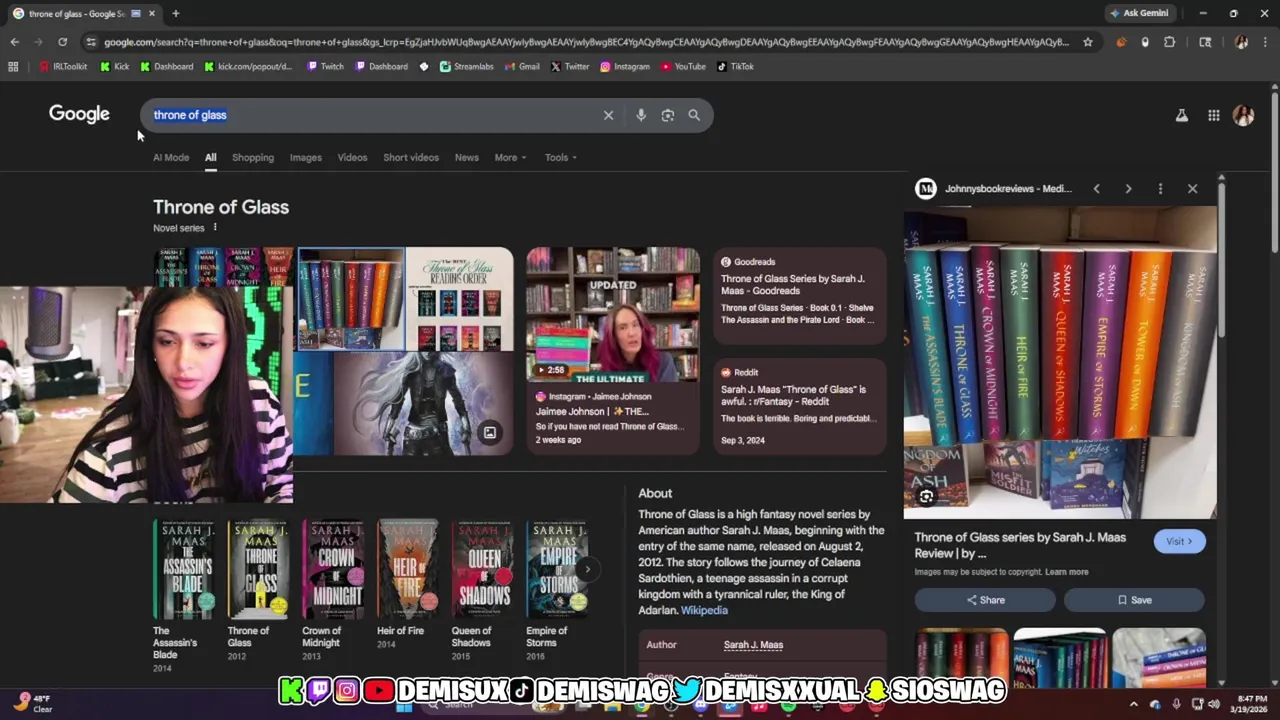This screenshot has width=1280, height=720.
Task: Open the bookmarks bar apps grid icon
Action: [13, 67]
